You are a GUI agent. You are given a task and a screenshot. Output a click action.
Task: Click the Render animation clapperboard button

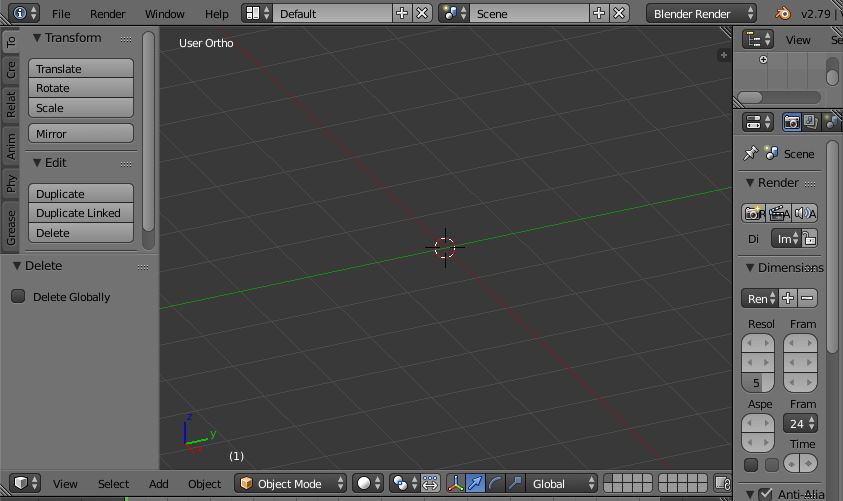coord(779,213)
